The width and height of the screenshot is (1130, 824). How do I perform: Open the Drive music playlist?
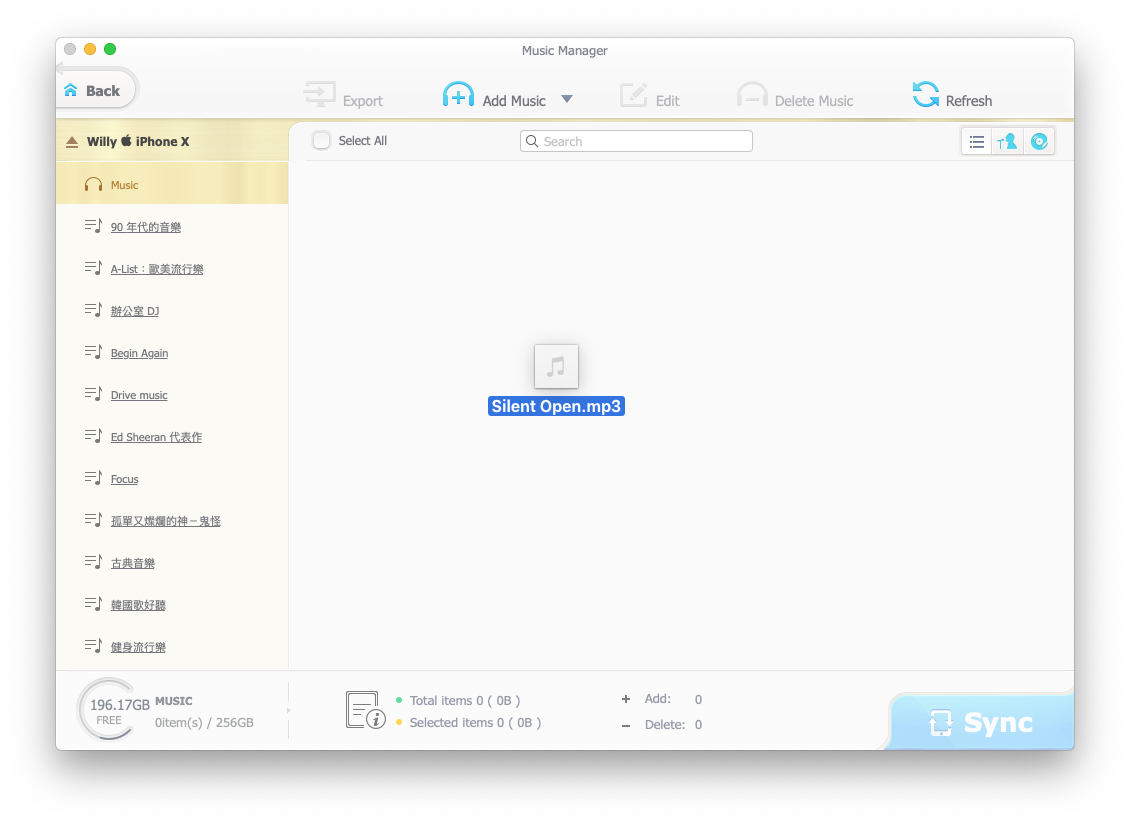click(139, 395)
